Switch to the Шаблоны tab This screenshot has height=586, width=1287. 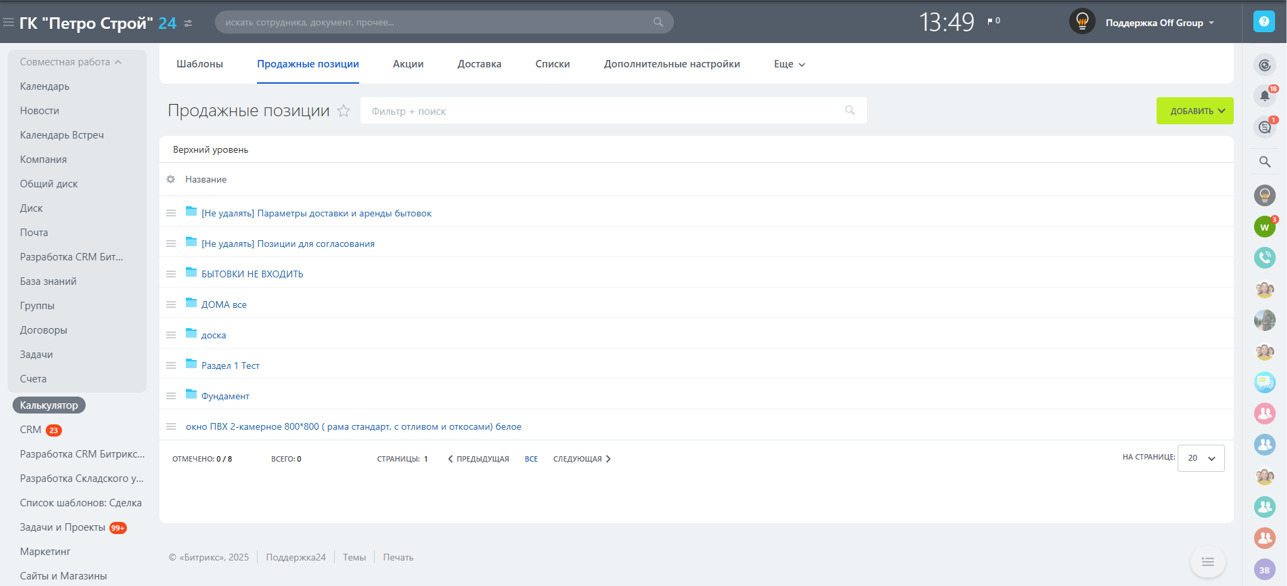click(x=200, y=64)
